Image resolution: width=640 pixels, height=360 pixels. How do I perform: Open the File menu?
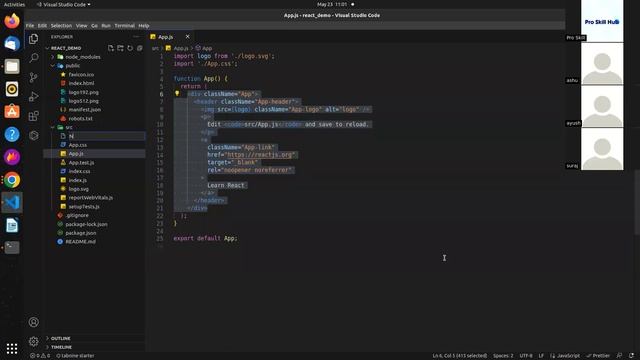coord(30,25)
